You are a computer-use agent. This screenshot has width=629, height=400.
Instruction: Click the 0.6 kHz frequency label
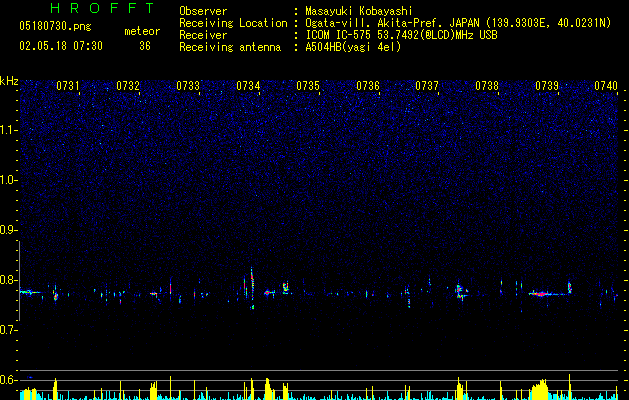point(9,380)
